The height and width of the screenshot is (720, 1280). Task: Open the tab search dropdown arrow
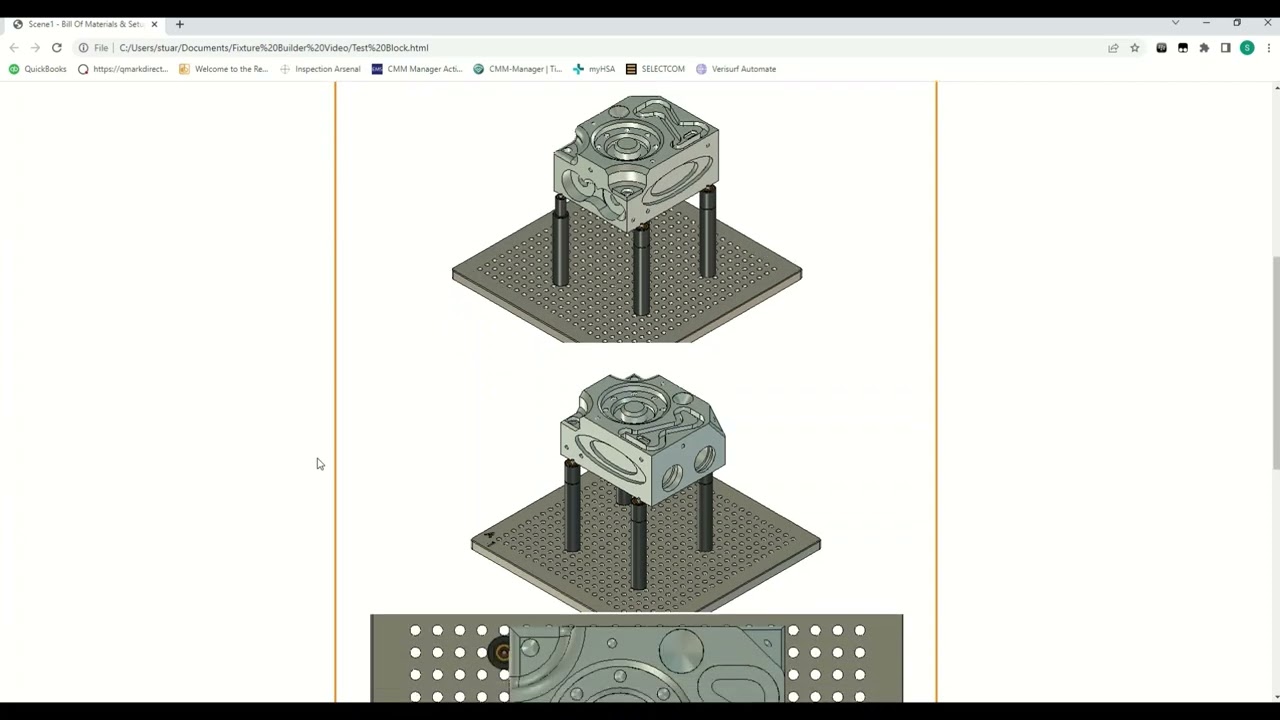(x=1175, y=23)
